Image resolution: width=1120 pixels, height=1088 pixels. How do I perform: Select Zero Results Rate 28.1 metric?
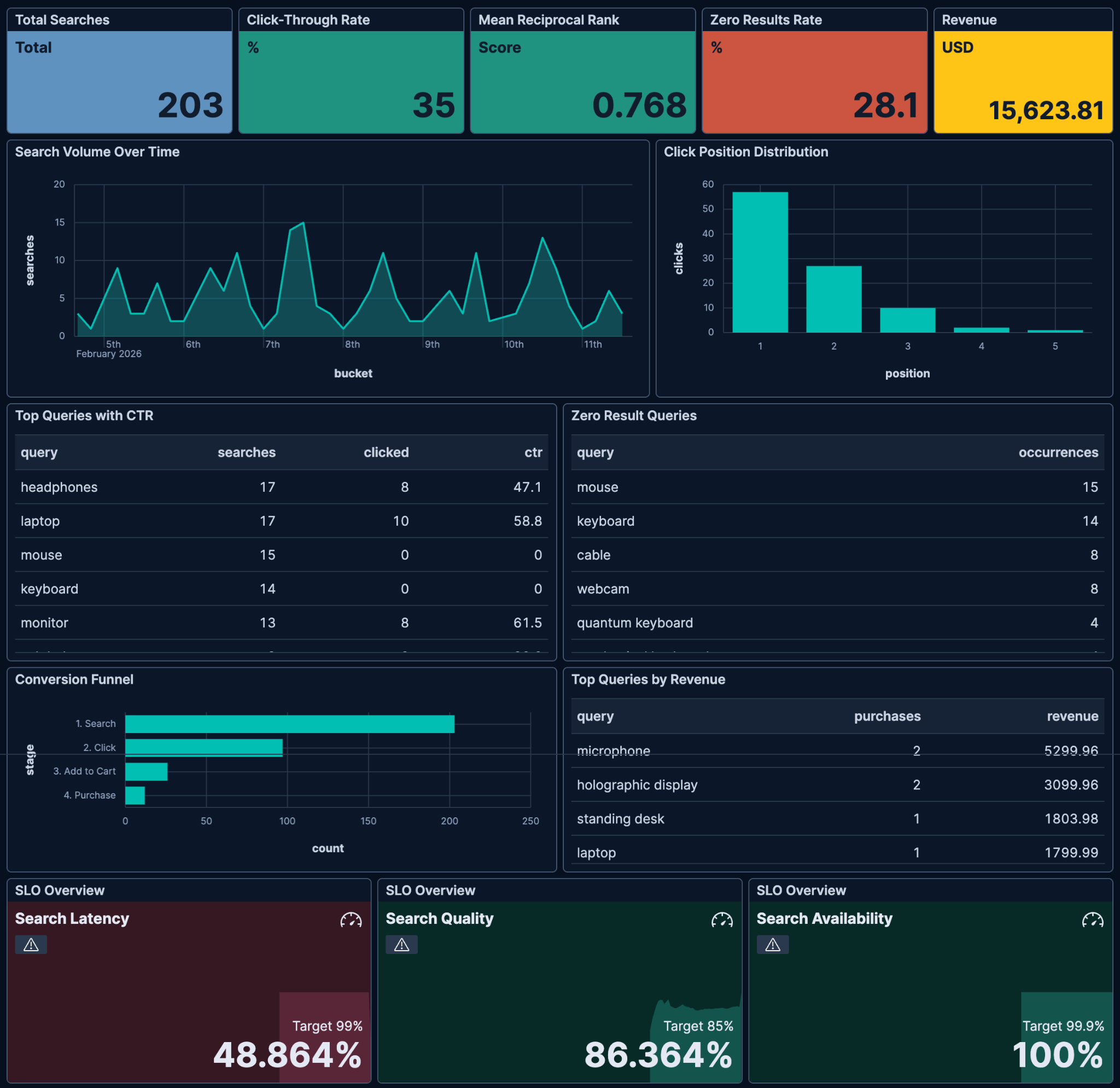814,82
